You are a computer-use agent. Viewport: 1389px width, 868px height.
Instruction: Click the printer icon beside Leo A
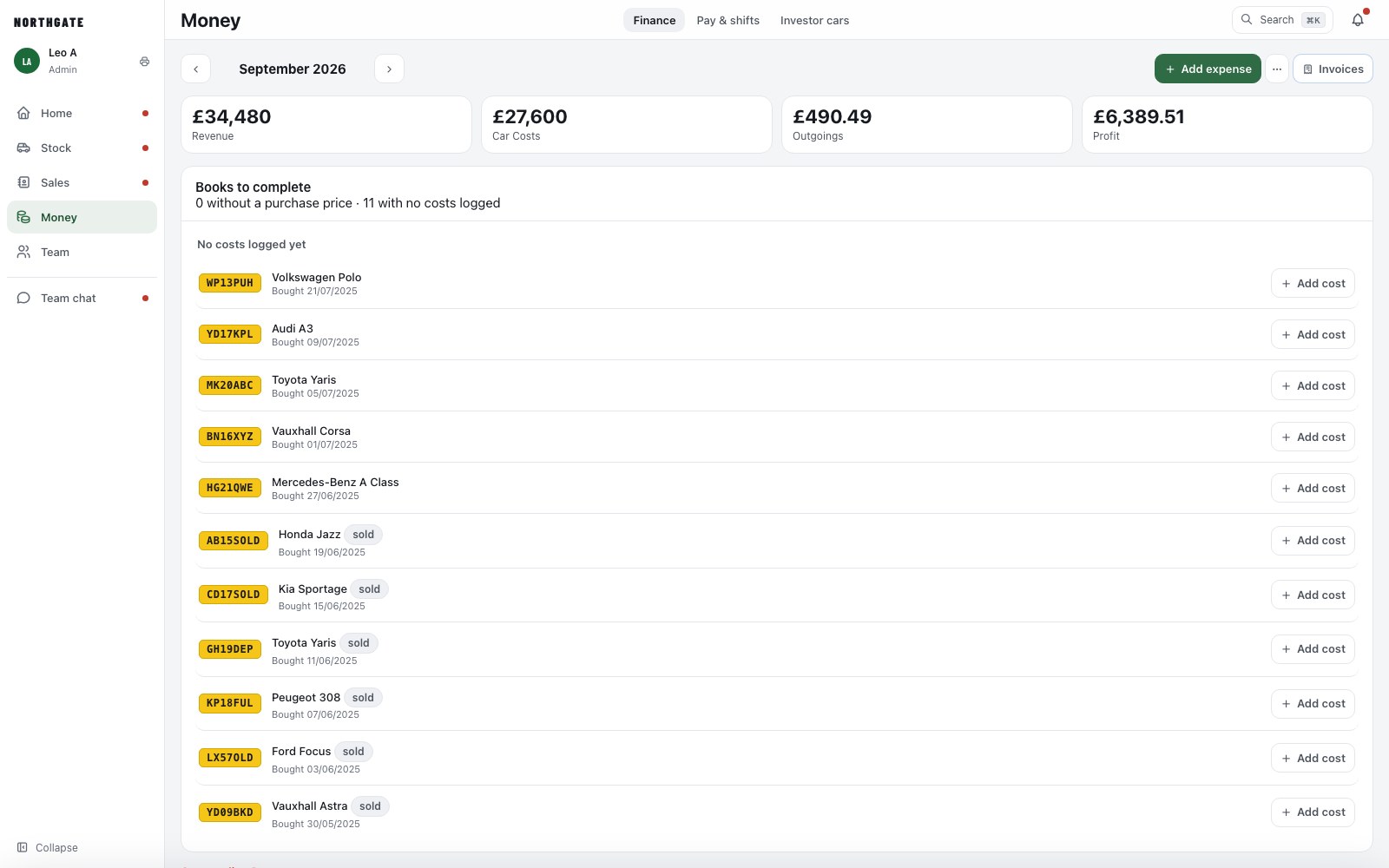coord(144,62)
